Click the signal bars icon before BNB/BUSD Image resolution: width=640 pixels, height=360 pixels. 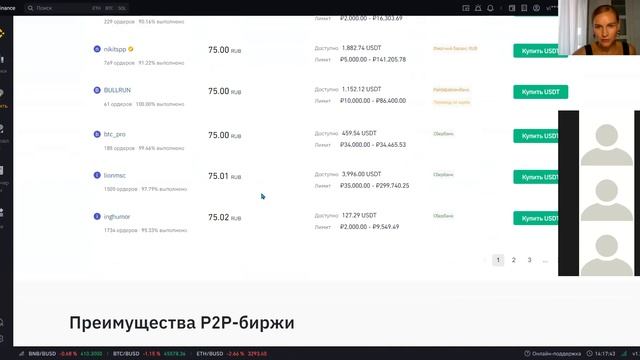pyautogui.click(x=21, y=353)
